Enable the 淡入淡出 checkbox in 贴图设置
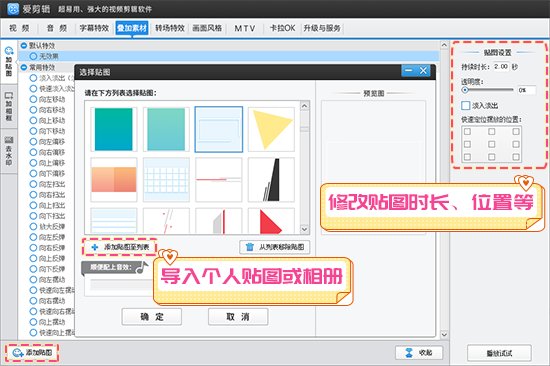 coord(465,105)
